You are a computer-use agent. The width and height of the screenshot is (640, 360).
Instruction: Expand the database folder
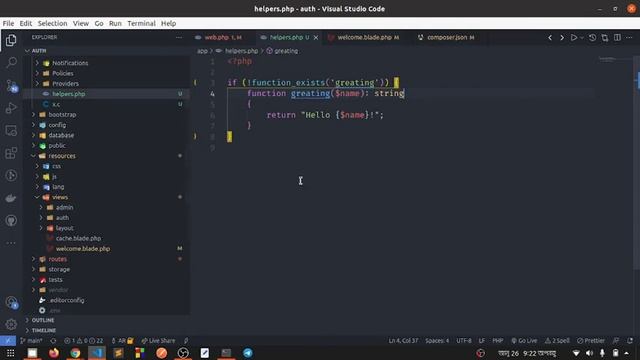pyautogui.click(x=61, y=135)
